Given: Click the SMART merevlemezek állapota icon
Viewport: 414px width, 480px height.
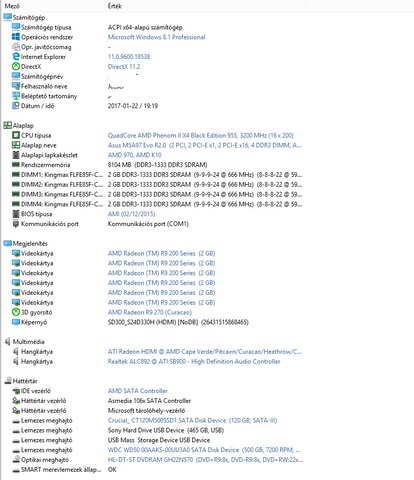Looking at the screenshot, I should click(16, 470).
